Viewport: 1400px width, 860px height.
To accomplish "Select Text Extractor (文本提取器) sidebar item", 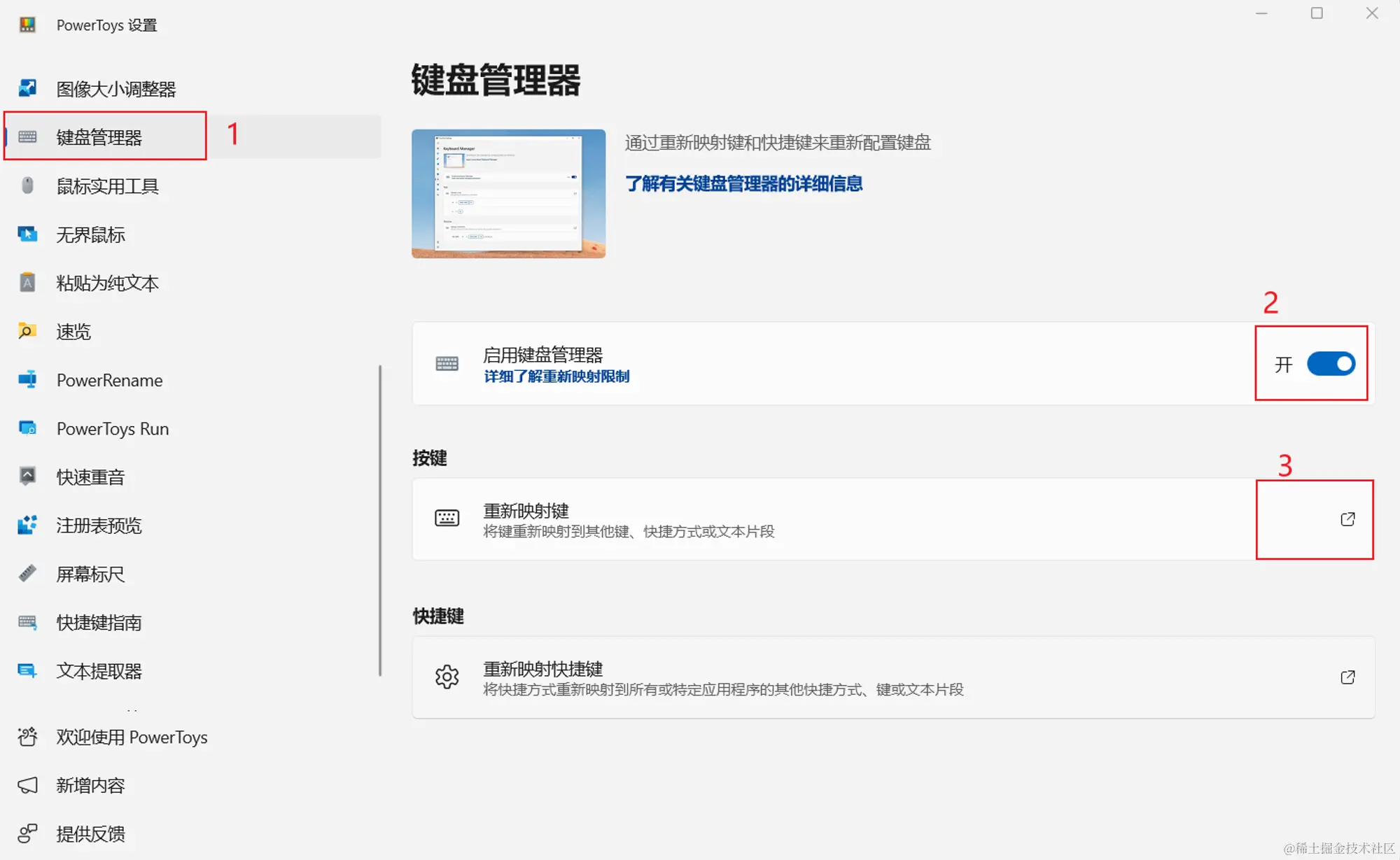I will (x=99, y=670).
